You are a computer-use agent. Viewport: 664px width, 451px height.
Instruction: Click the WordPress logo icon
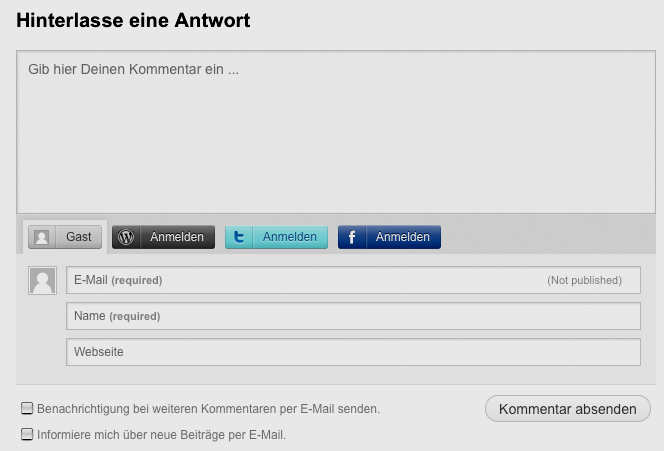click(126, 237)
